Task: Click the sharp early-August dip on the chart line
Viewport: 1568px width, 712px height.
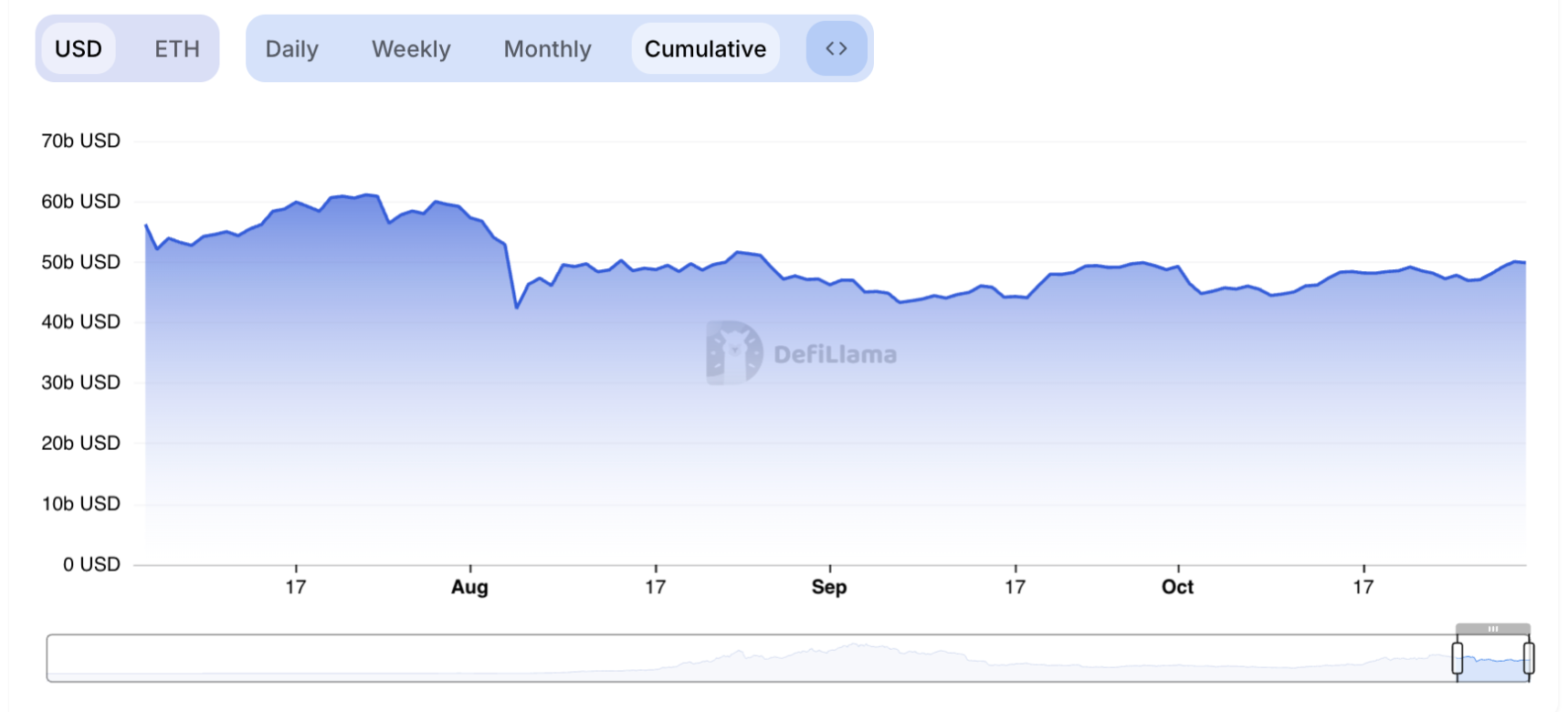Action: (517, 308)
